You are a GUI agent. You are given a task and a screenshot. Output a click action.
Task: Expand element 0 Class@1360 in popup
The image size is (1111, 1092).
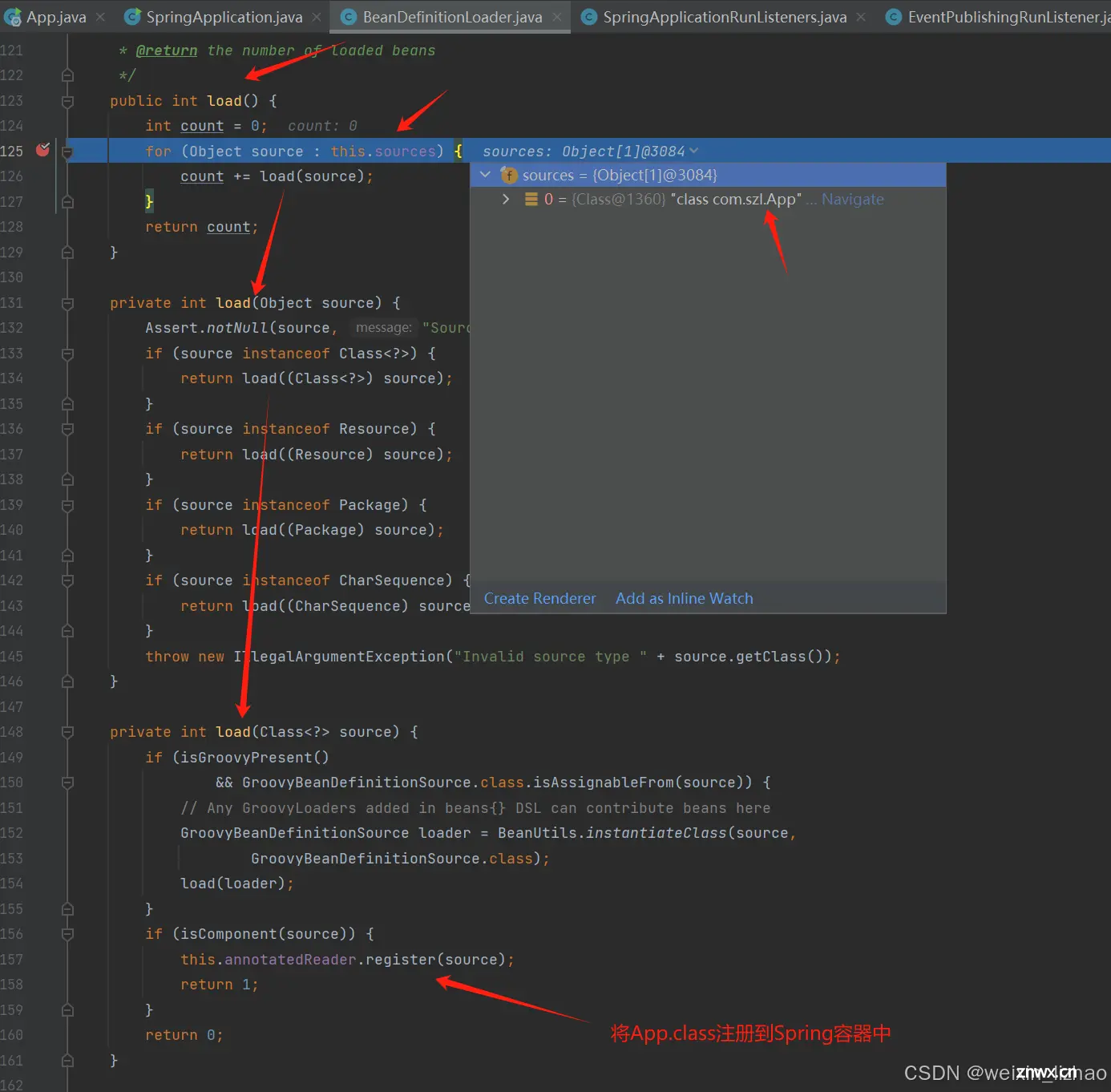(506, 199)
